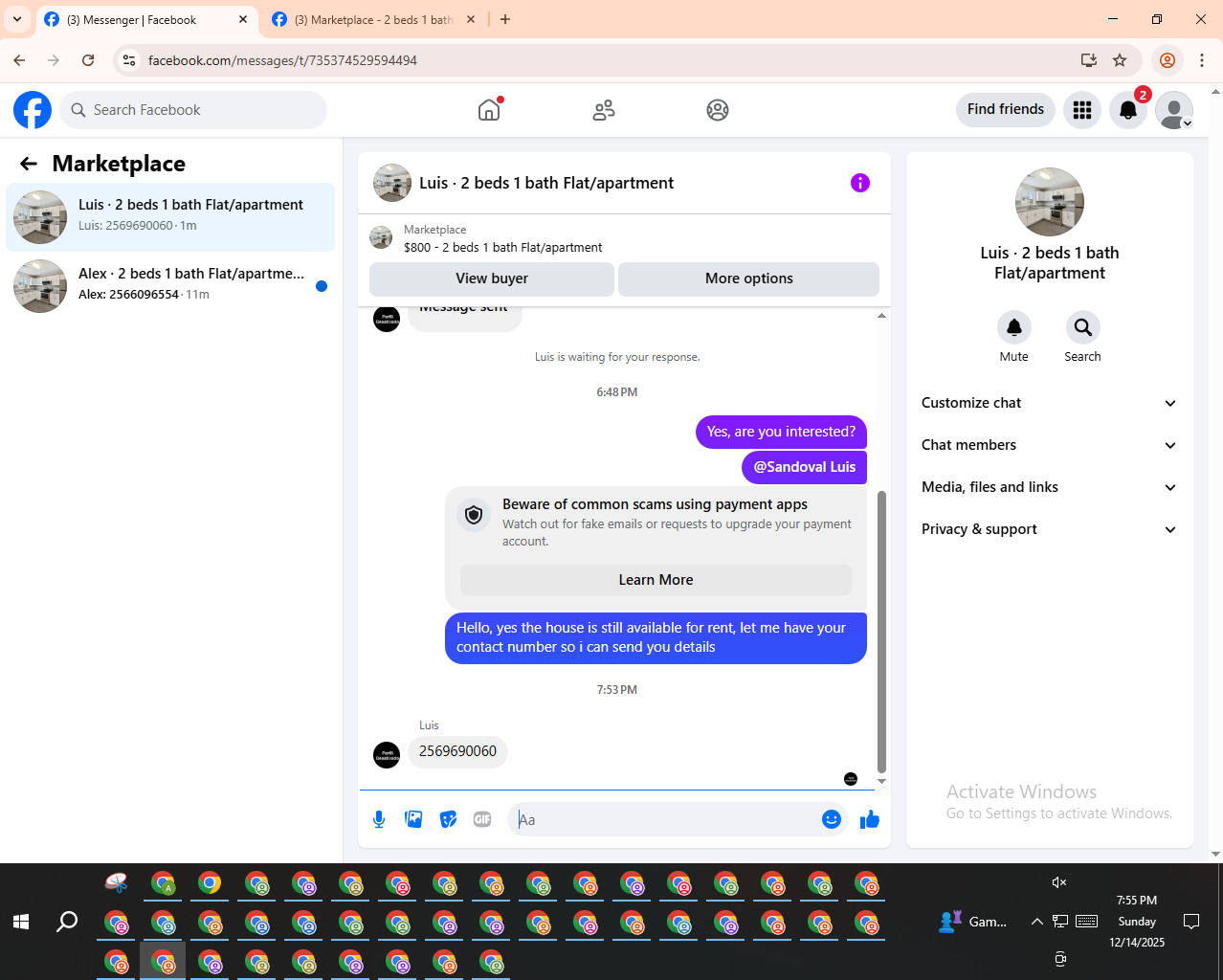Open the account profile avatar menu
The height and width of the screenshot is (980, 1223).
point(1174,110)
